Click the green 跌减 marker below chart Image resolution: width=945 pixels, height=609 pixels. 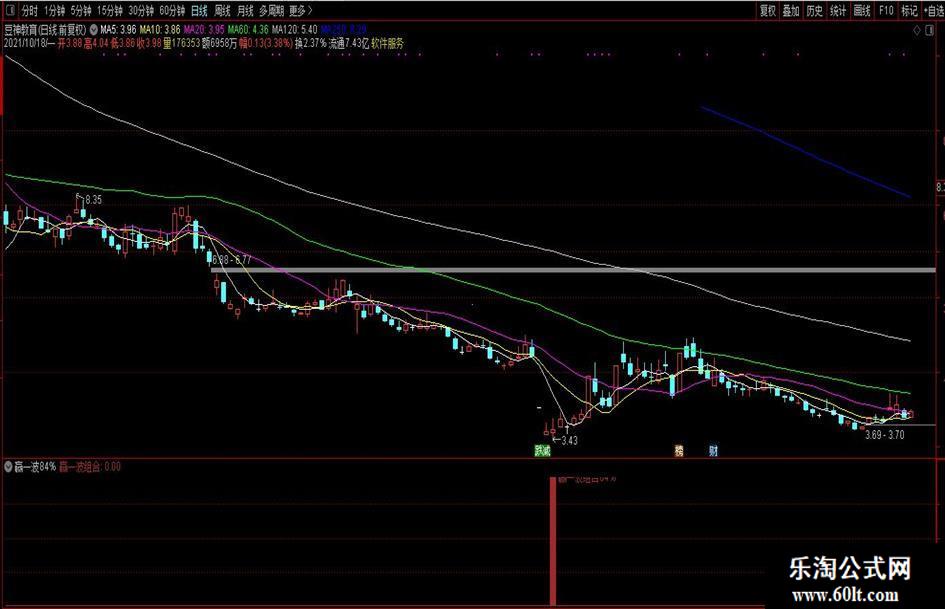pyautogui.click(x=542, y=450)
